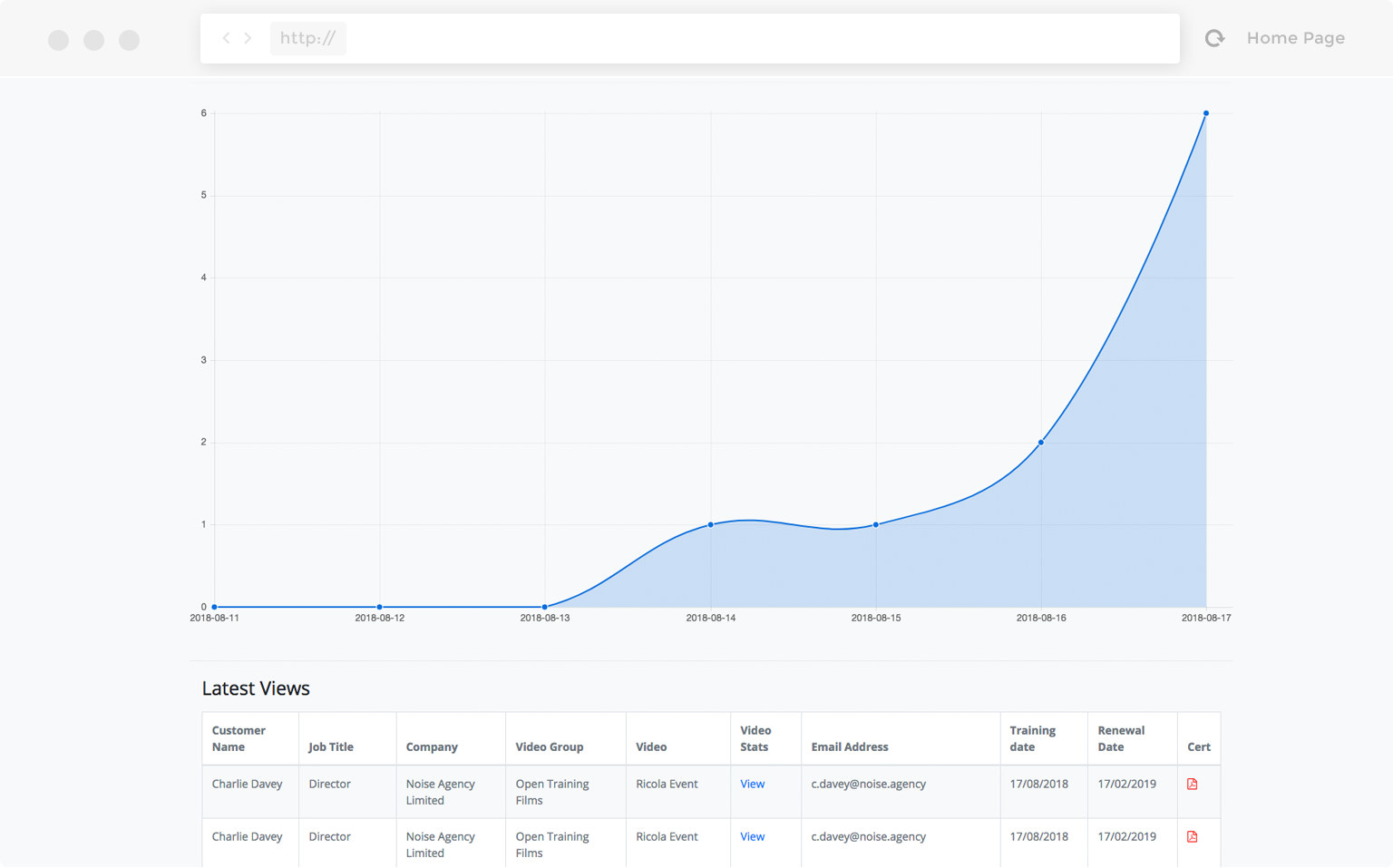
Task: Select the data point at 2018-08-16 showing value 2
Action: (1040, 442)
